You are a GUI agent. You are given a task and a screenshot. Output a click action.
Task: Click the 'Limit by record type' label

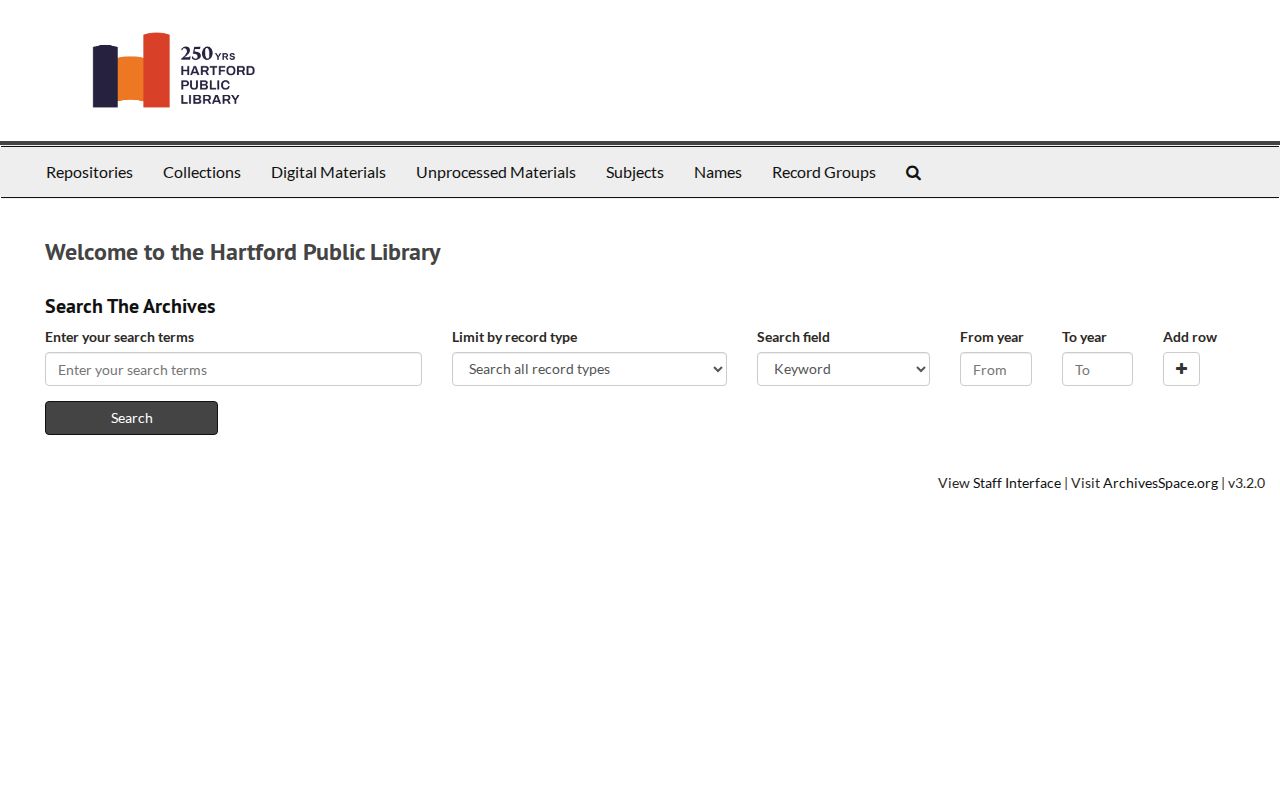coord(514,337)
